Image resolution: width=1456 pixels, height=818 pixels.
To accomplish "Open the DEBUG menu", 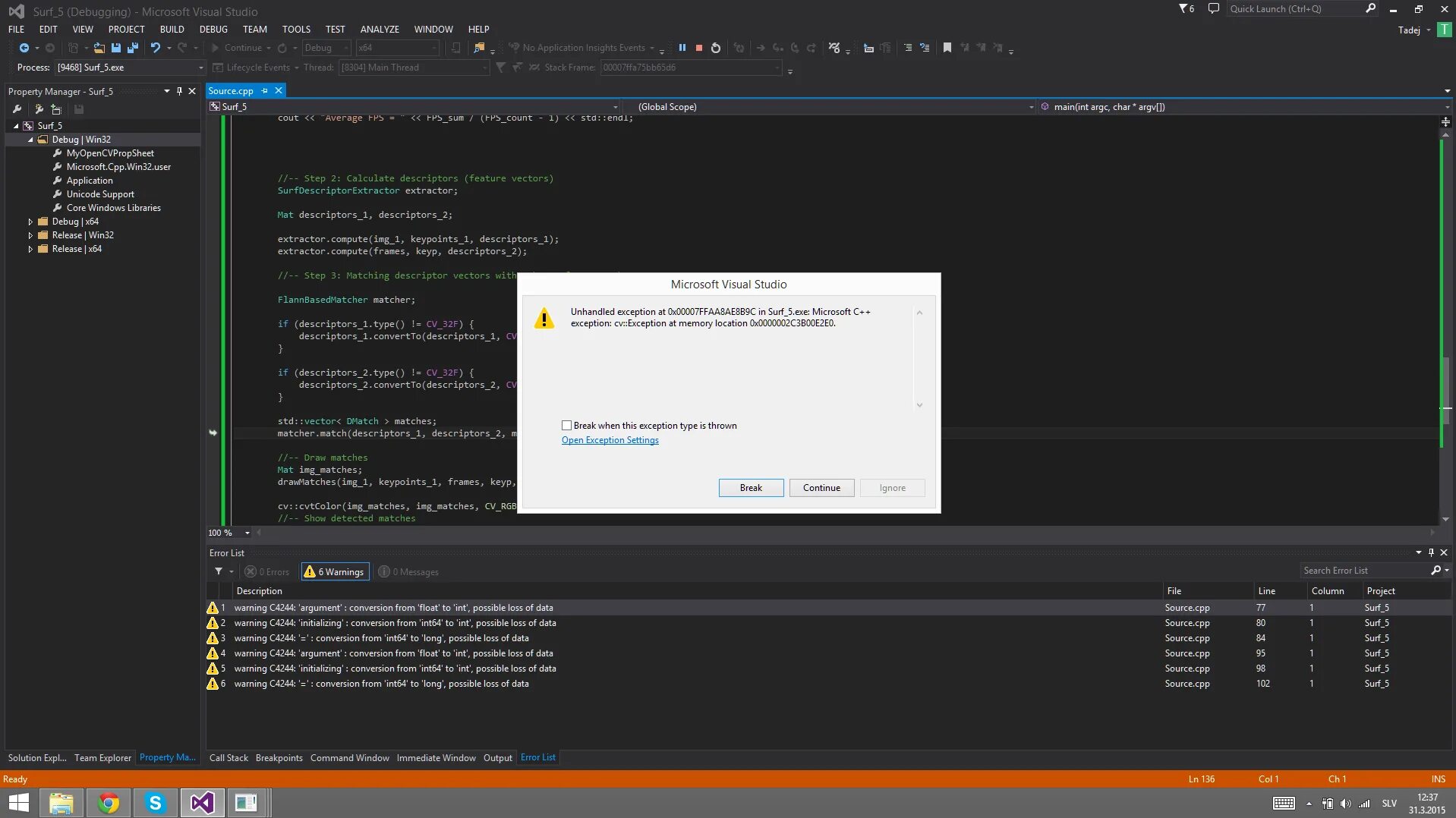I will pos(213,29).
